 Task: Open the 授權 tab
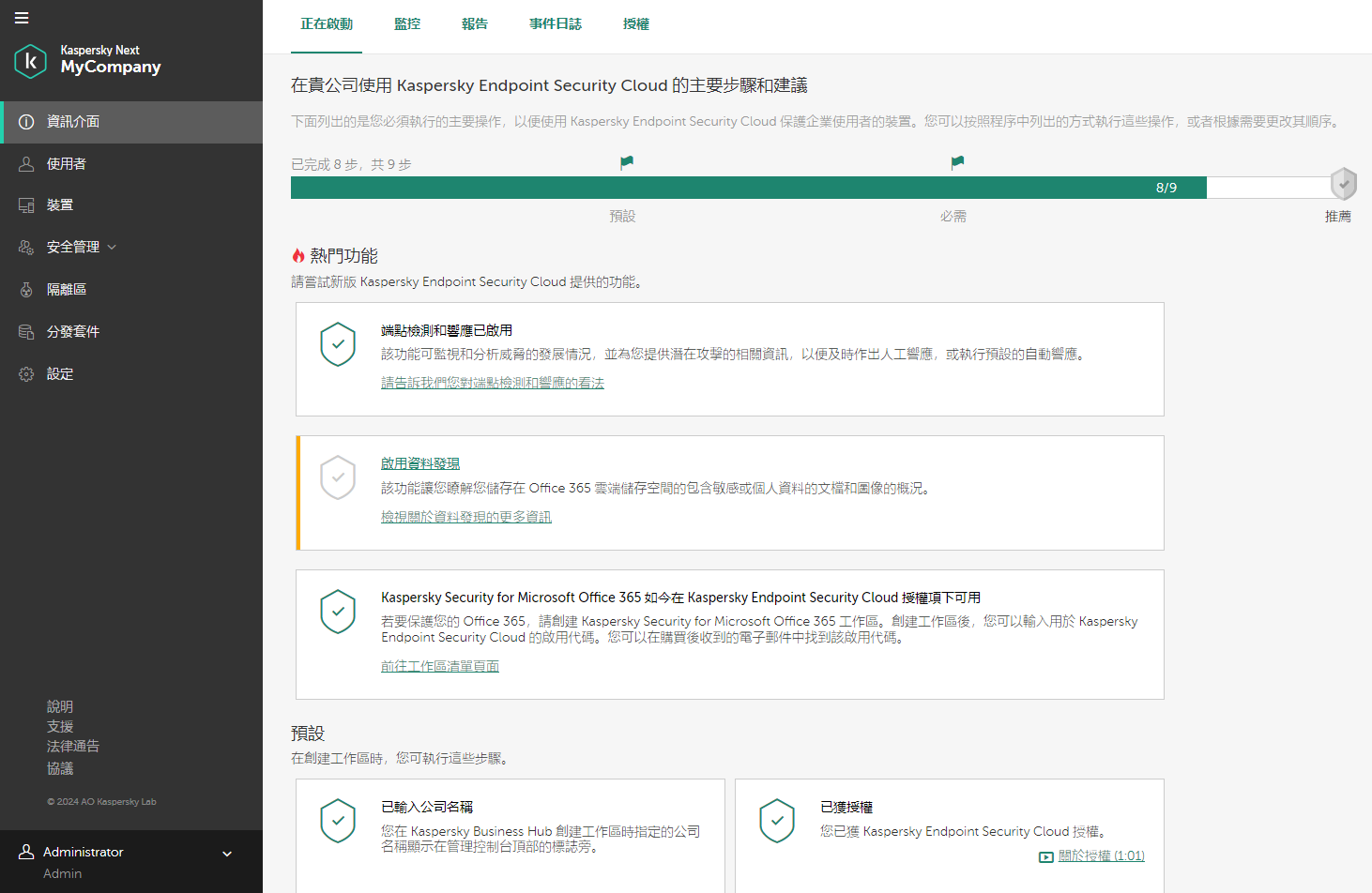pyautogui.click(x=636, y=24)
